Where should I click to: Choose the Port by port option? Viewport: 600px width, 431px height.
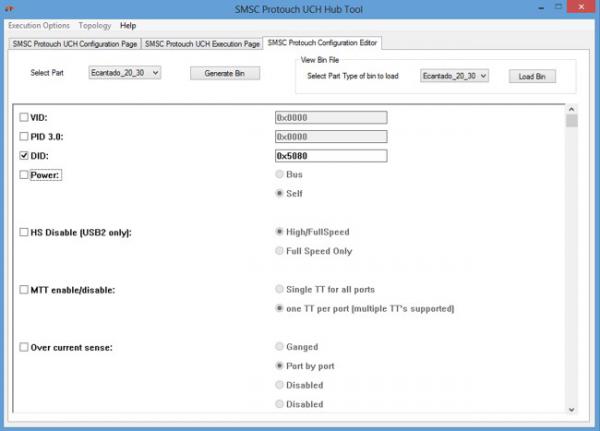pos(279,366)
